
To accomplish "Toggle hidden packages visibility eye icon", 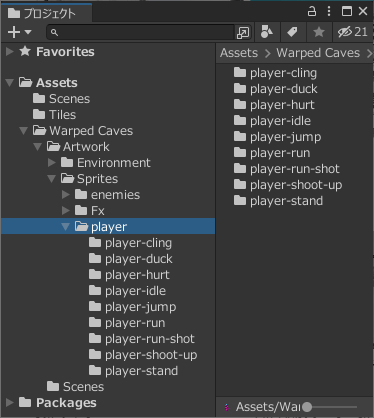I will (353, 32).
